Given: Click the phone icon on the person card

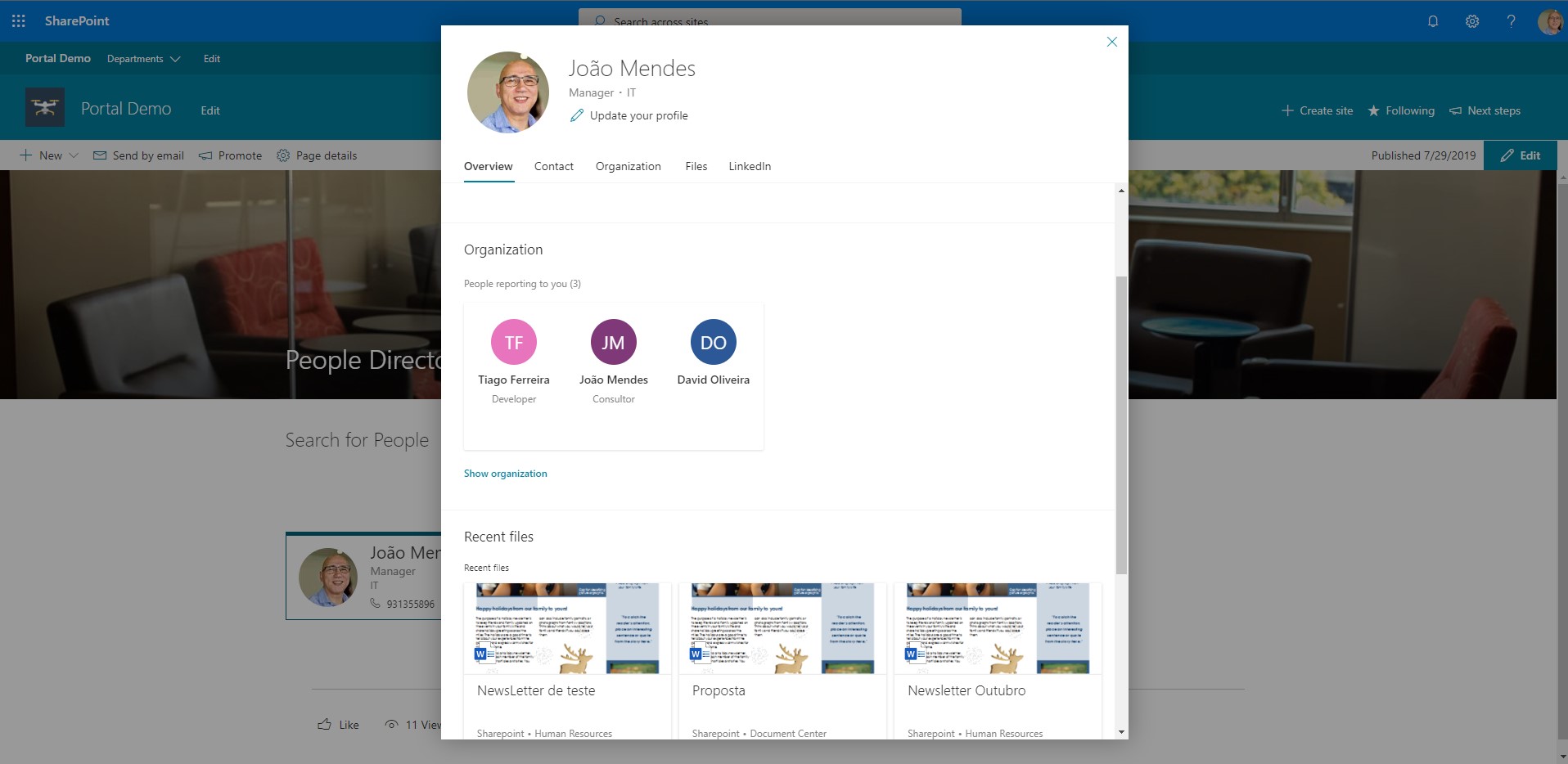Looking at the screenshot, I should tap(375, 604).
